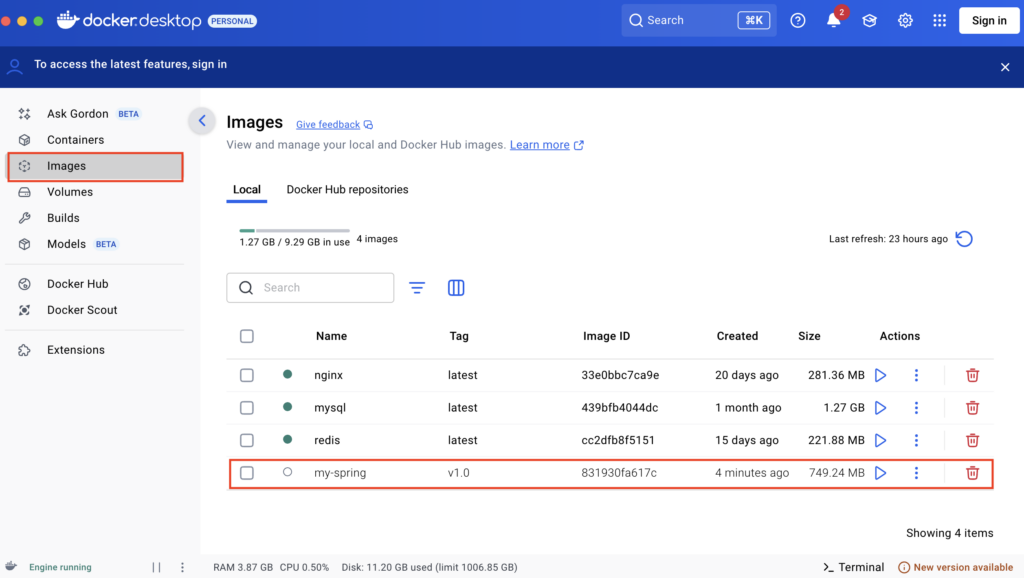Click the Docker Desktop logo
Viewport: 1024px width, 578px height.
coord(129,20)
